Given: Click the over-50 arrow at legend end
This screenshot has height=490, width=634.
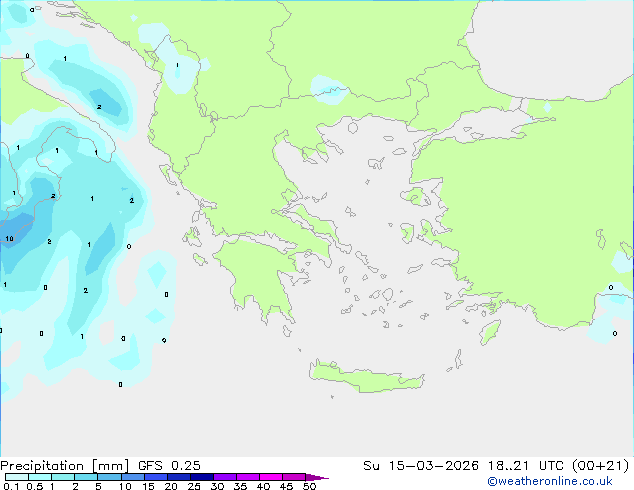Looking at the screenshot, I should click(x=317, y=477).
